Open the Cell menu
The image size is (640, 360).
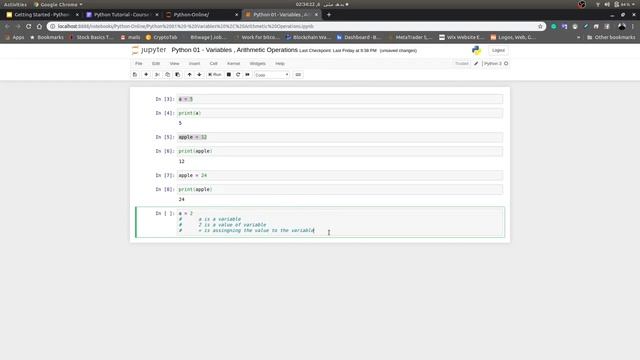pyautogui.click(x=213, y=64)
